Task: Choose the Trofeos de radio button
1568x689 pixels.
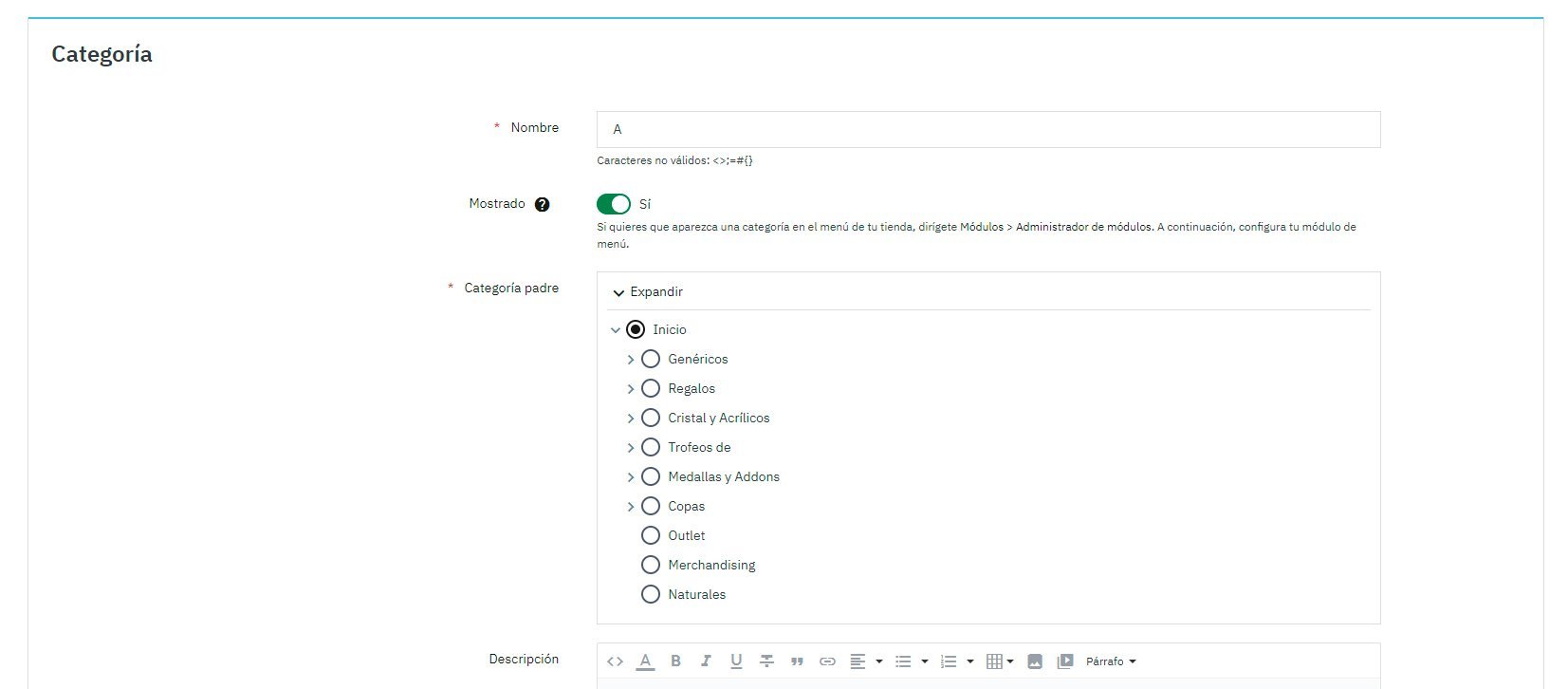Action: 651,447
